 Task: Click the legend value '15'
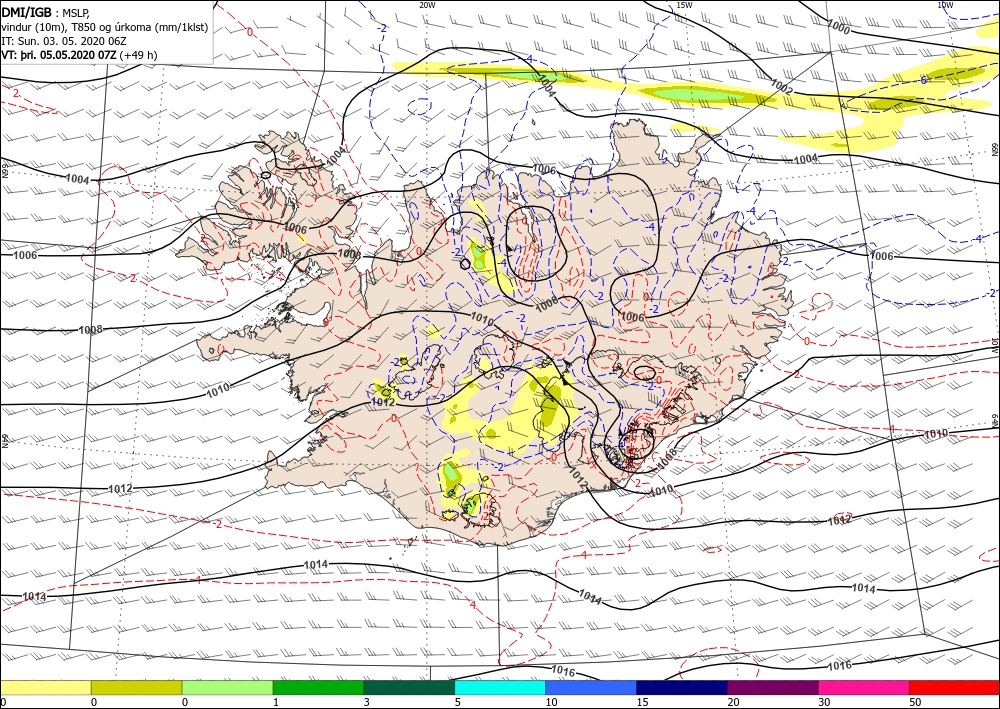[642, 702]
